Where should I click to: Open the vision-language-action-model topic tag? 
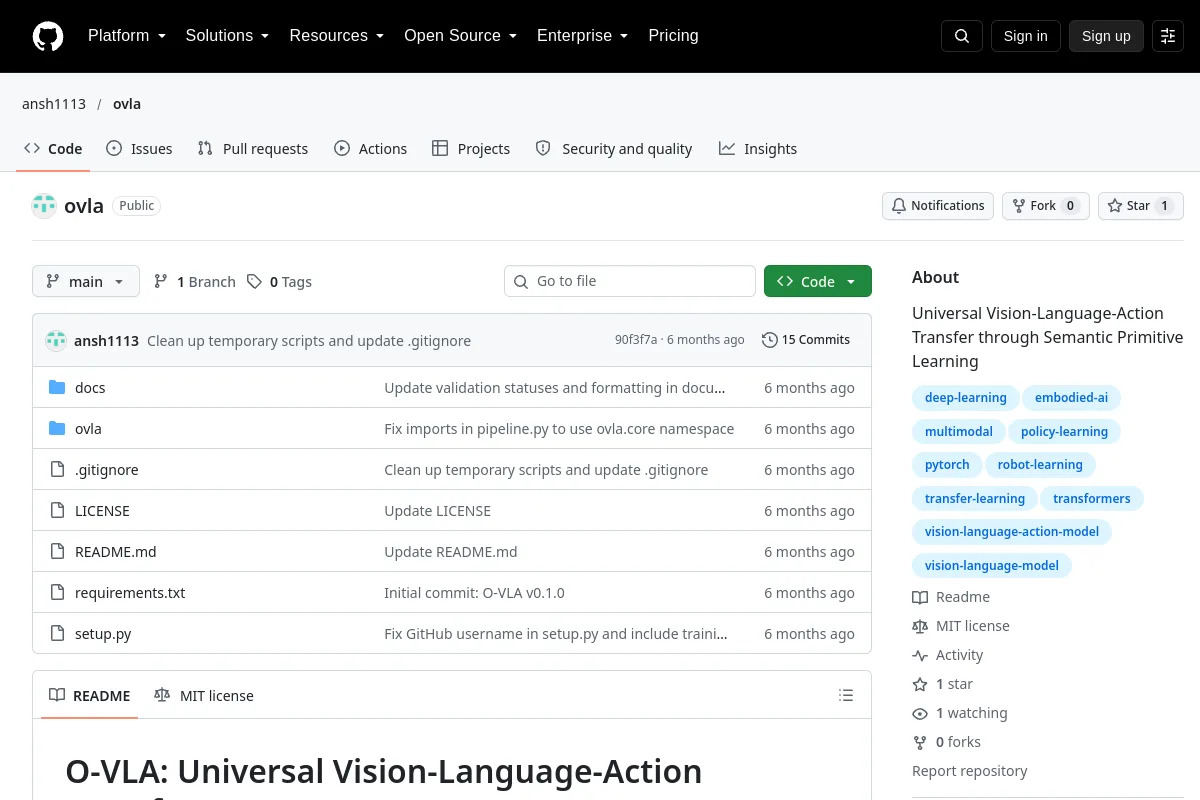point(1012,532)
